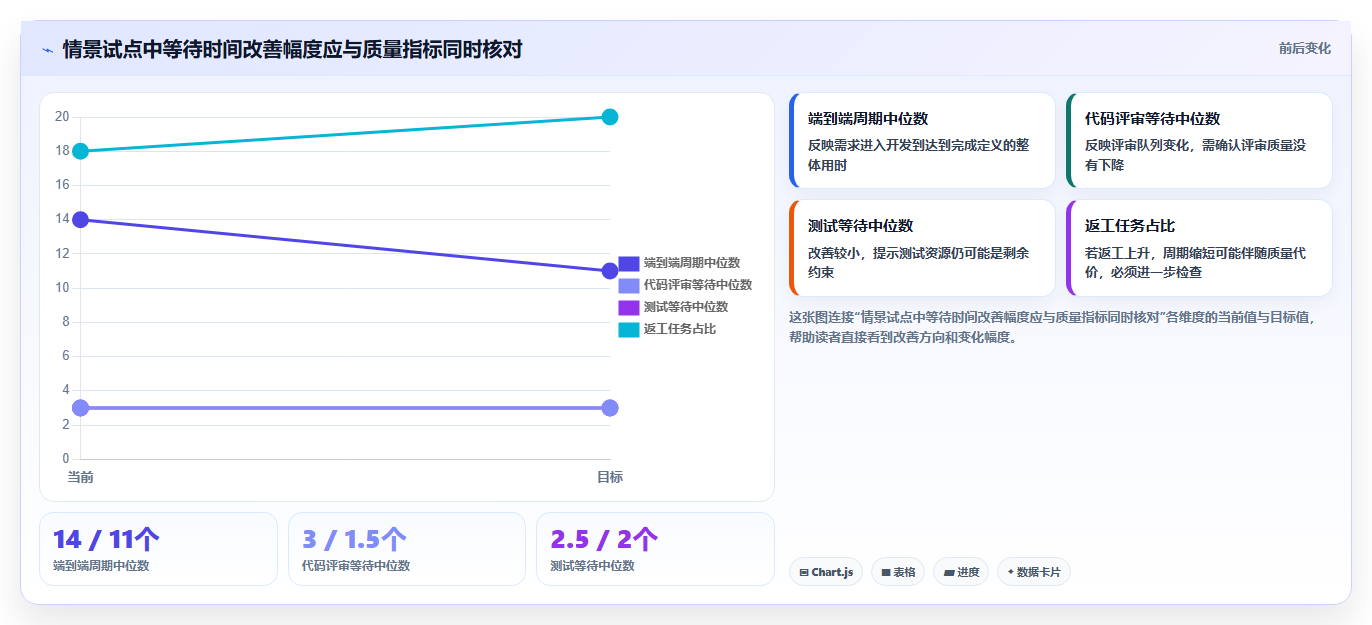Open the 测试等待中位数 description card
1372x625 pixels.
pyautogui.click(x=922, y=248)
